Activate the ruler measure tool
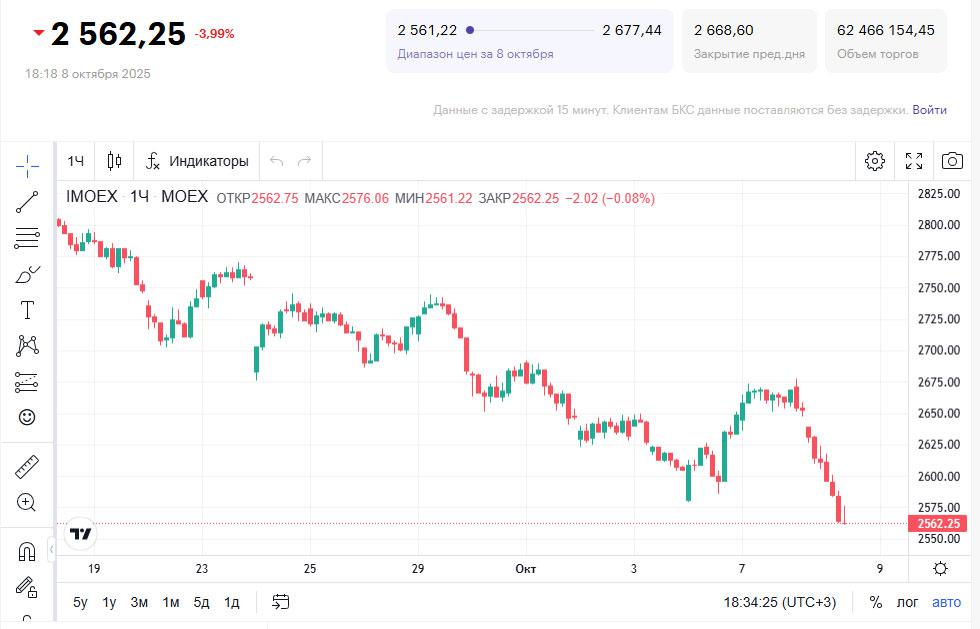Screen dimensions: 980x629 27,466
